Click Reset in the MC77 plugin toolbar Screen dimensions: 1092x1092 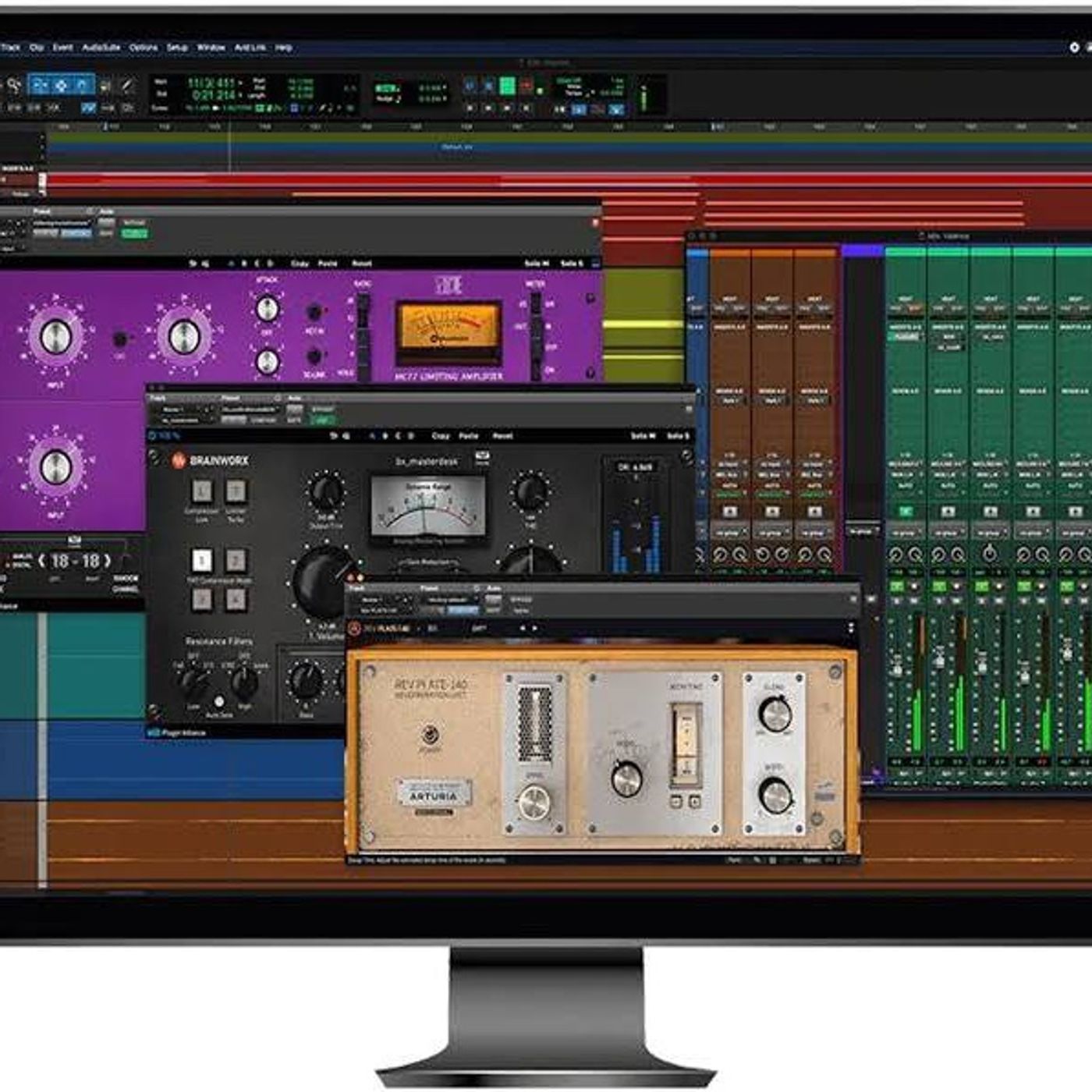click(361, 264)
